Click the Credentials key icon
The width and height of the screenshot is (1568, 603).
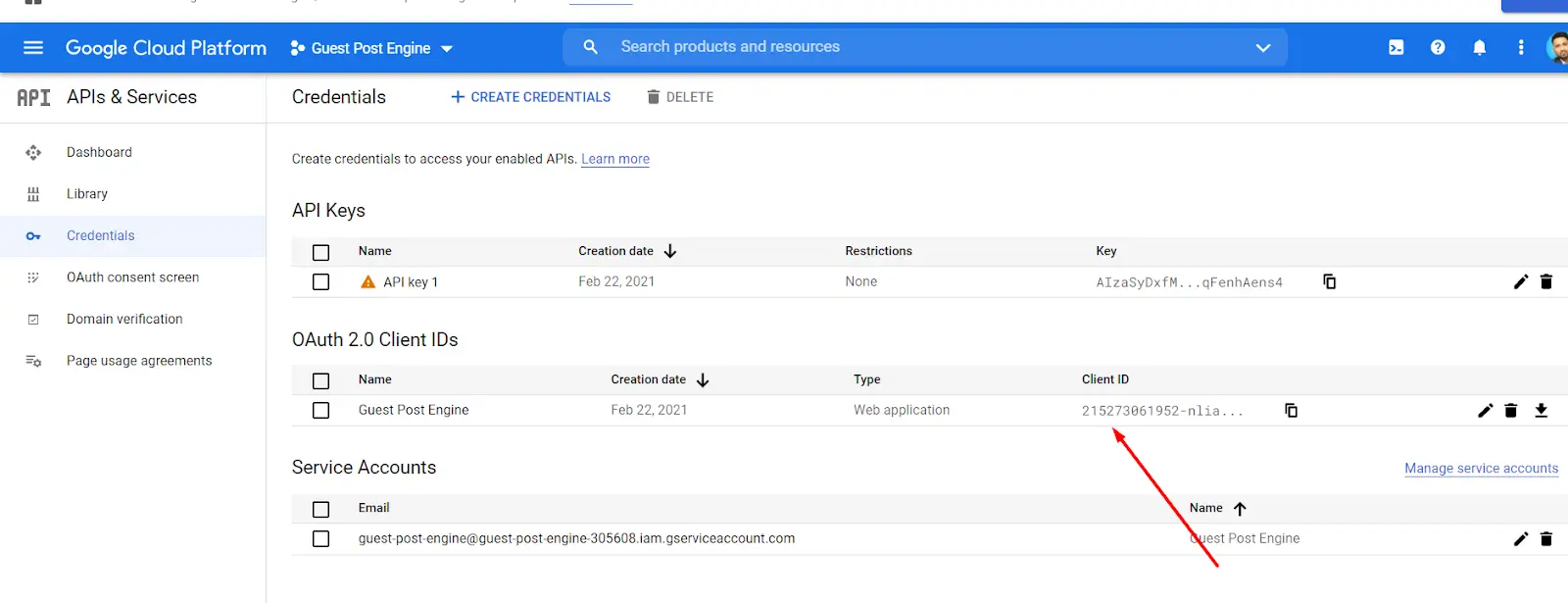point(33,236)
